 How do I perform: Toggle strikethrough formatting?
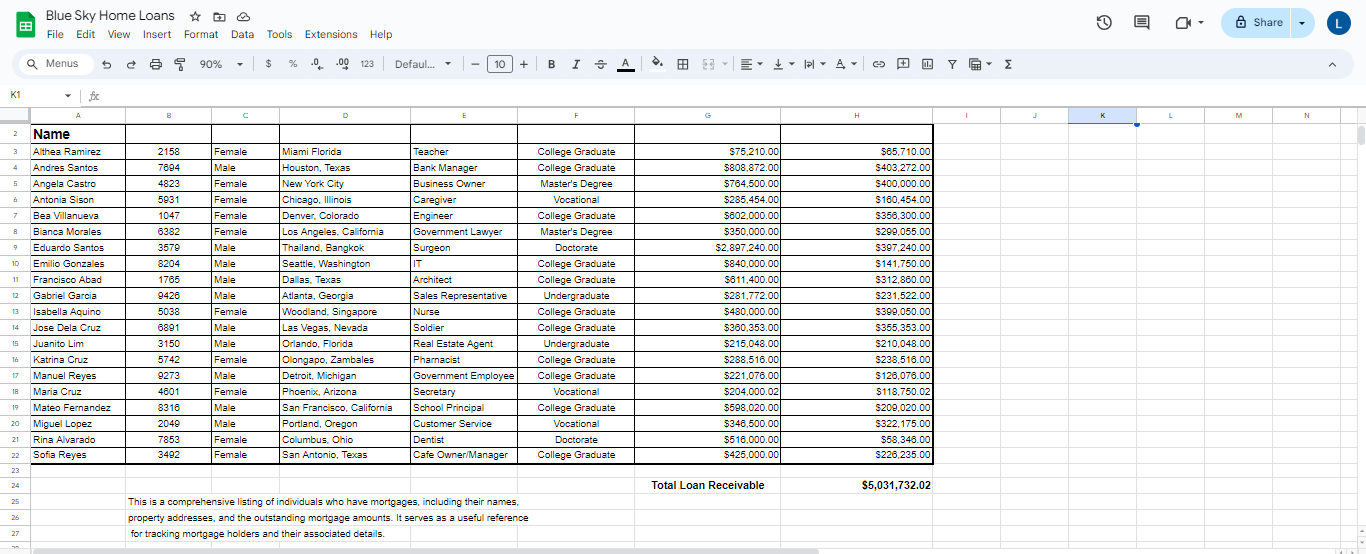600,64
